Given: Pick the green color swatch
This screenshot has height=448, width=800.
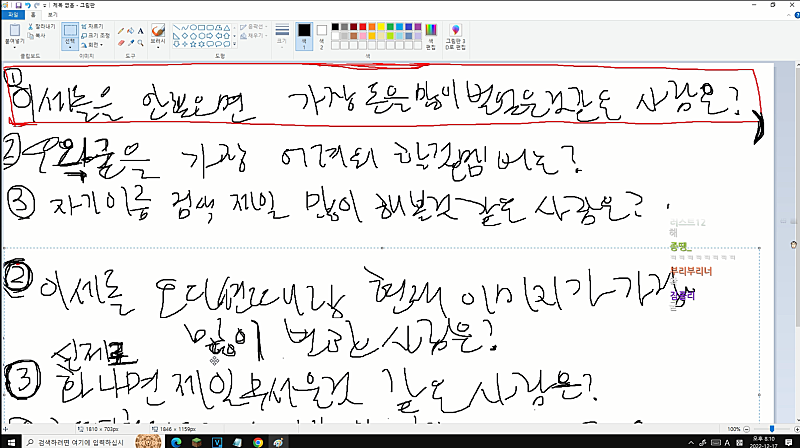Looking at the screenshot, I should coord(390,27).
